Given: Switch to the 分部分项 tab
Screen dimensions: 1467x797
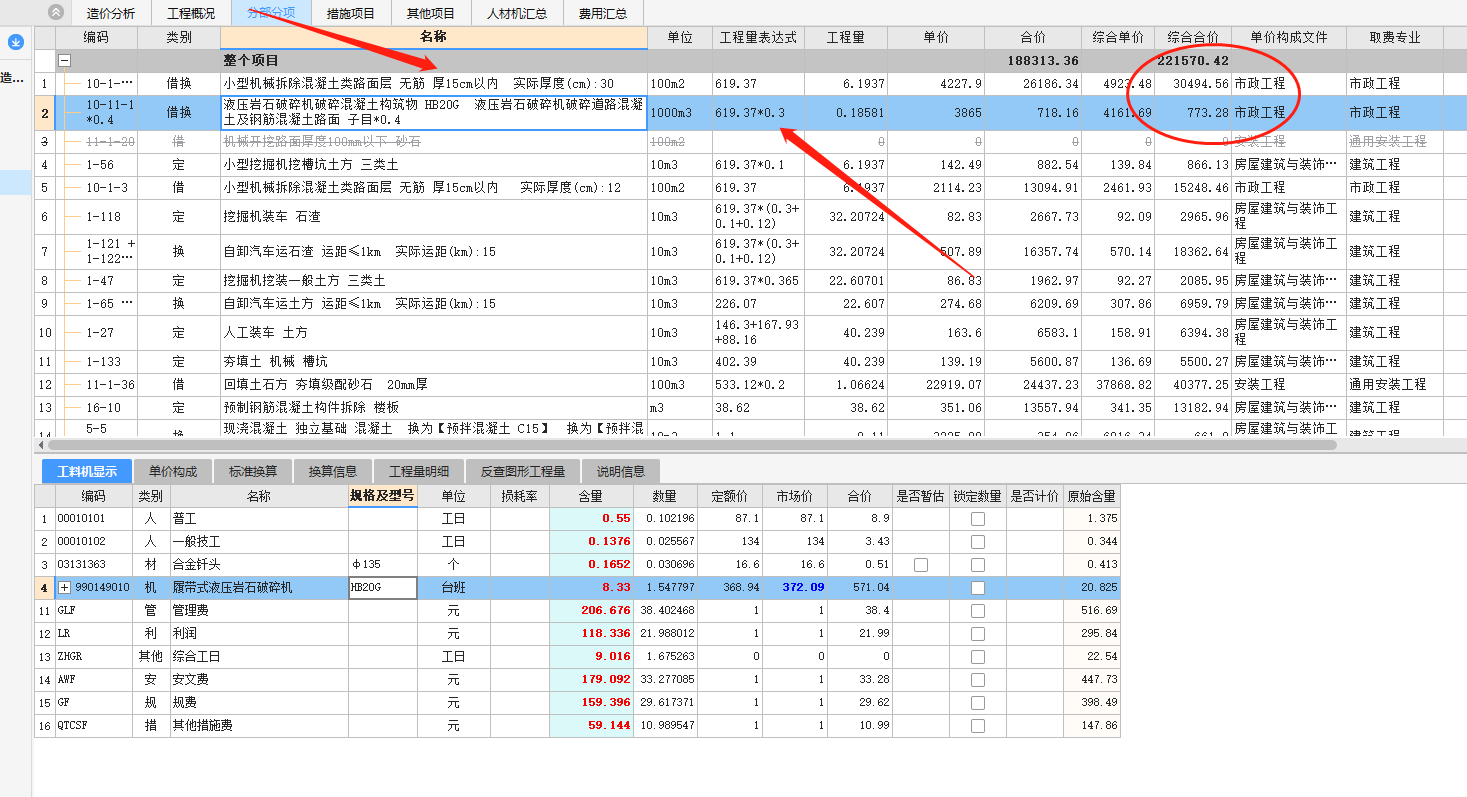Looking at the screenshot, I should coord(271,13).
